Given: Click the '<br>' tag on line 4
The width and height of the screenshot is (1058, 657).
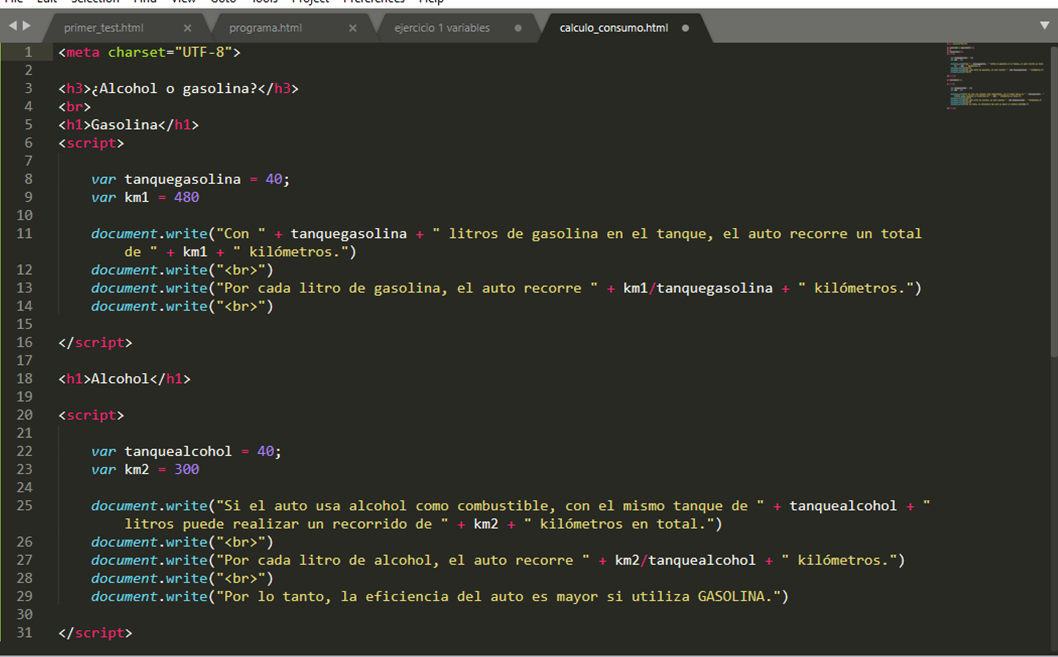Looking at the screenshot, I should pyautogui.click(x=74, y=107).
